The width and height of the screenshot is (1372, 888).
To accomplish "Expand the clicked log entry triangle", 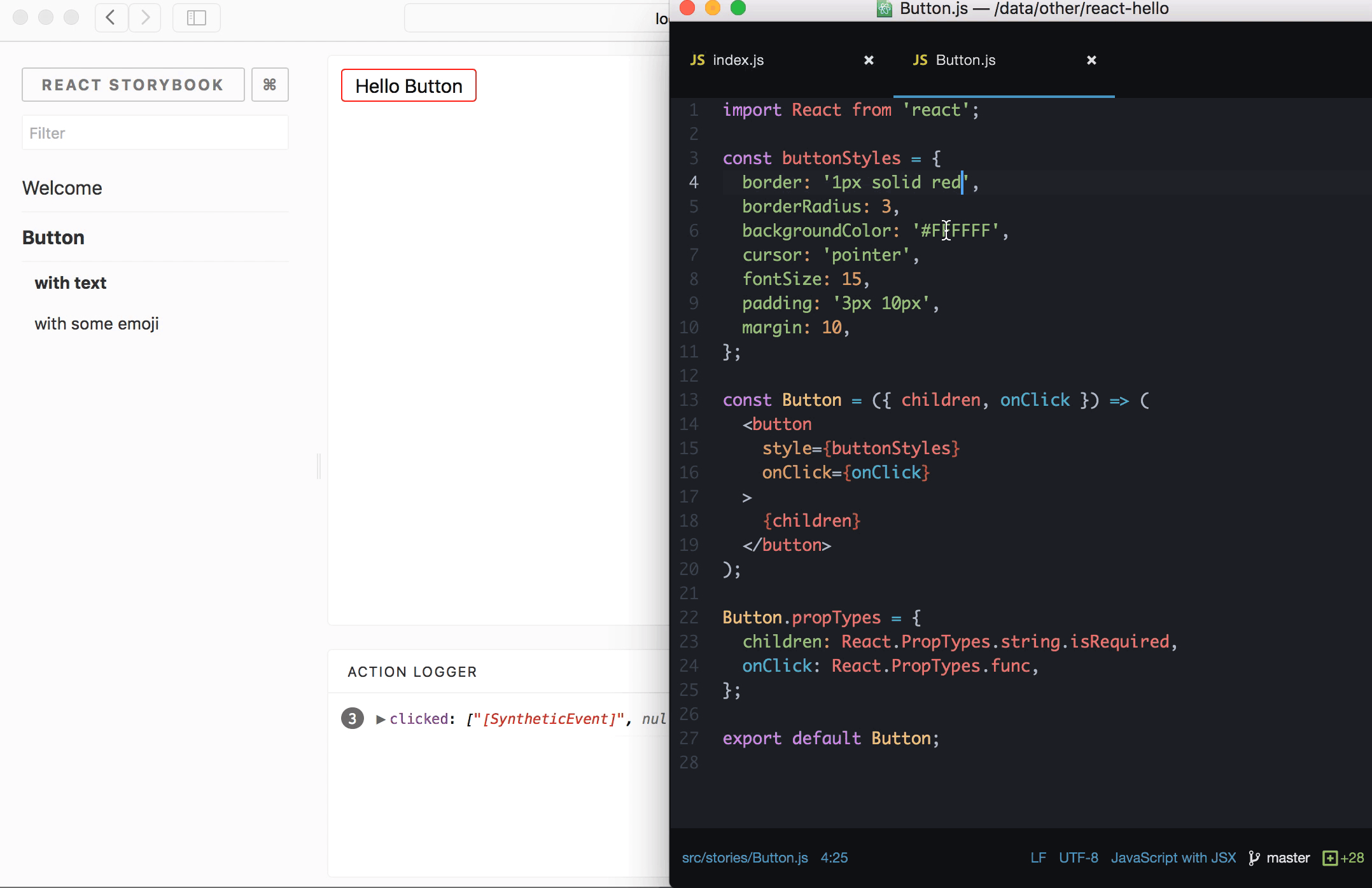I will pos(381,719).
